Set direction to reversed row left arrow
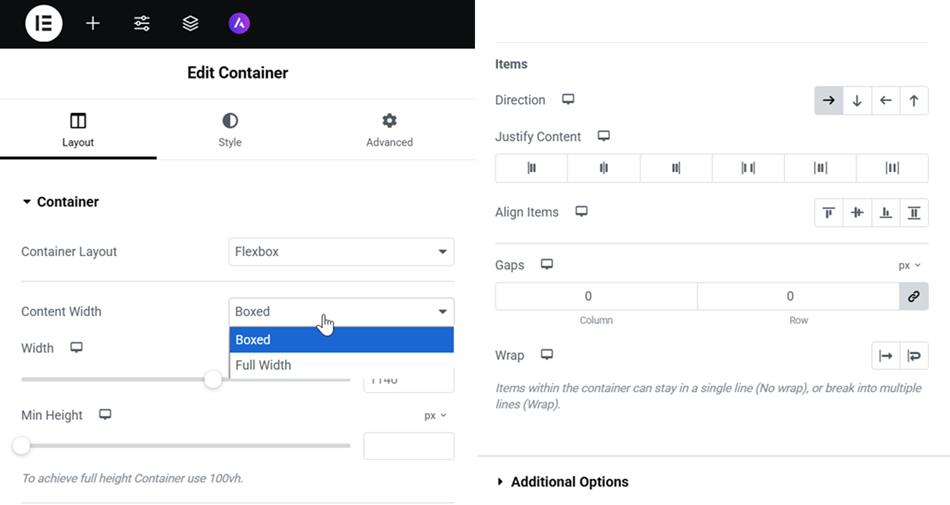 pos(886,101)
